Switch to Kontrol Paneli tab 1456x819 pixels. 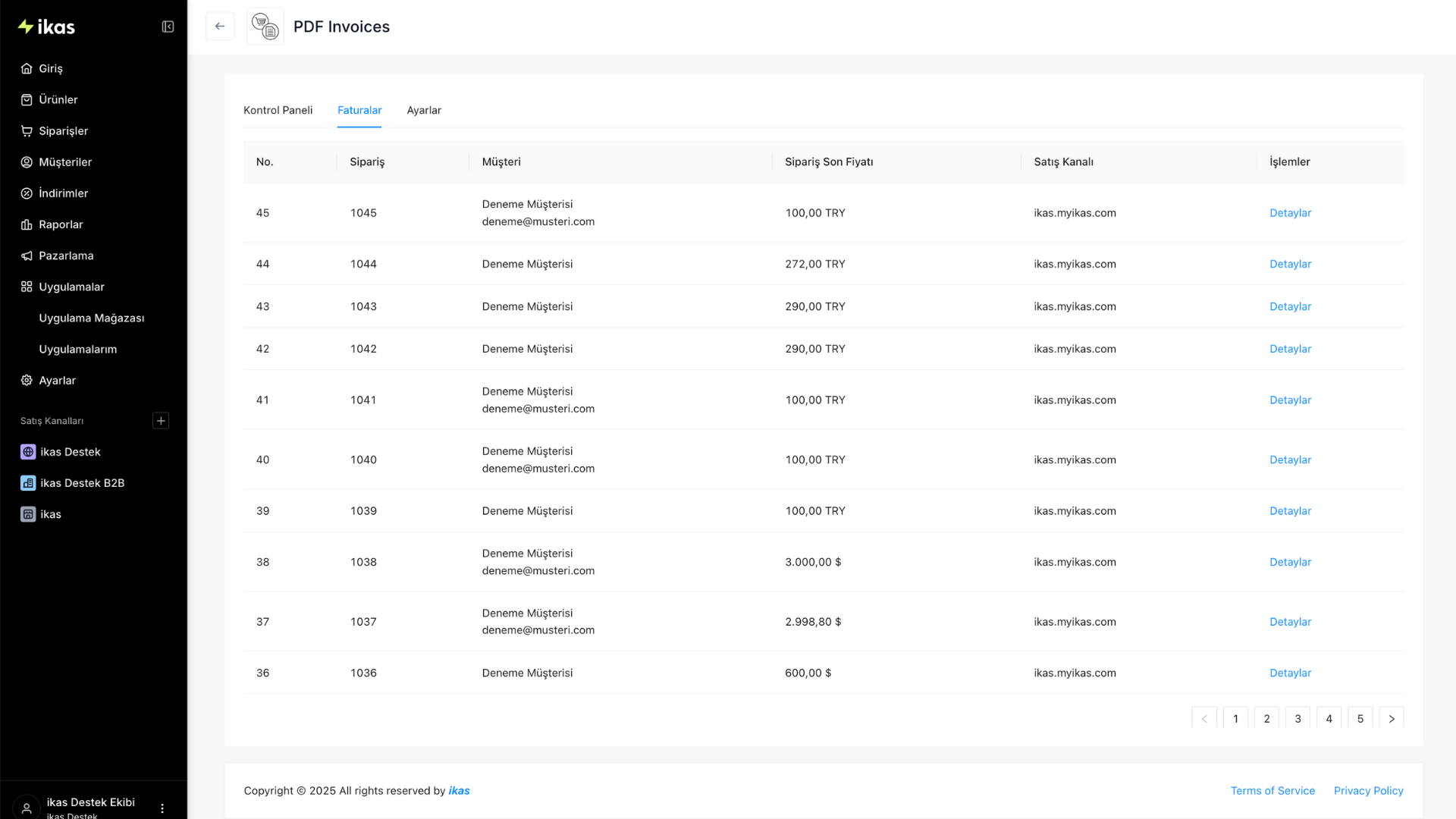[x=278, y=110]
